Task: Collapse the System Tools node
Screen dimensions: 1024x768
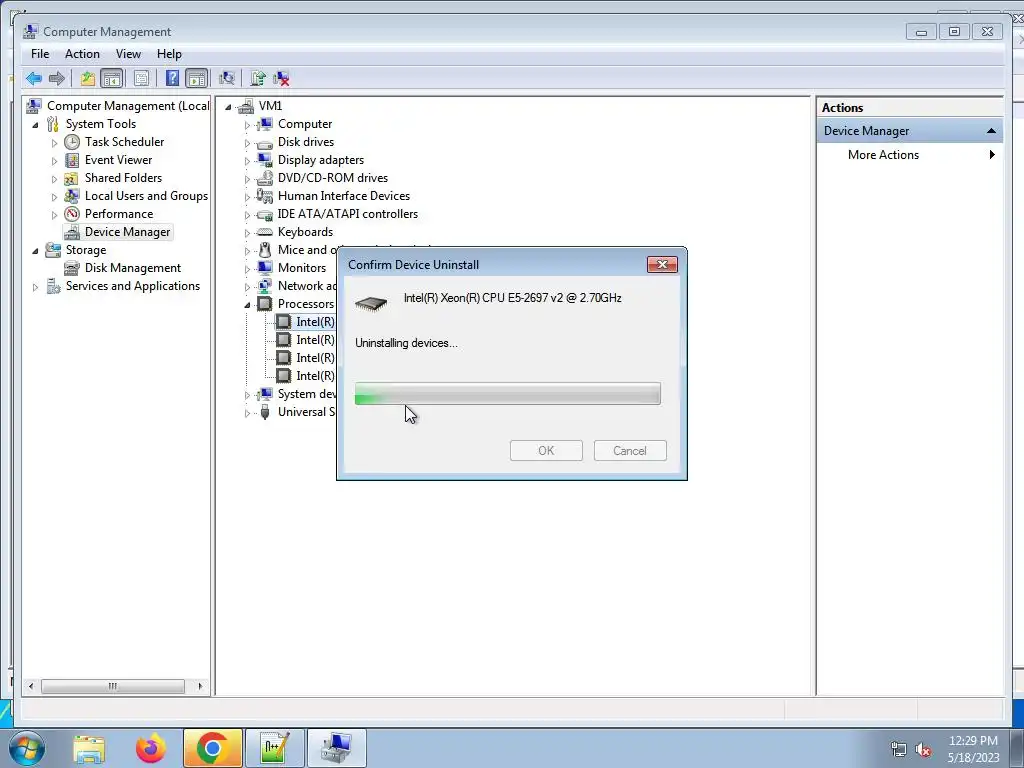Action: pyautogui.click(x=35, y=124)
